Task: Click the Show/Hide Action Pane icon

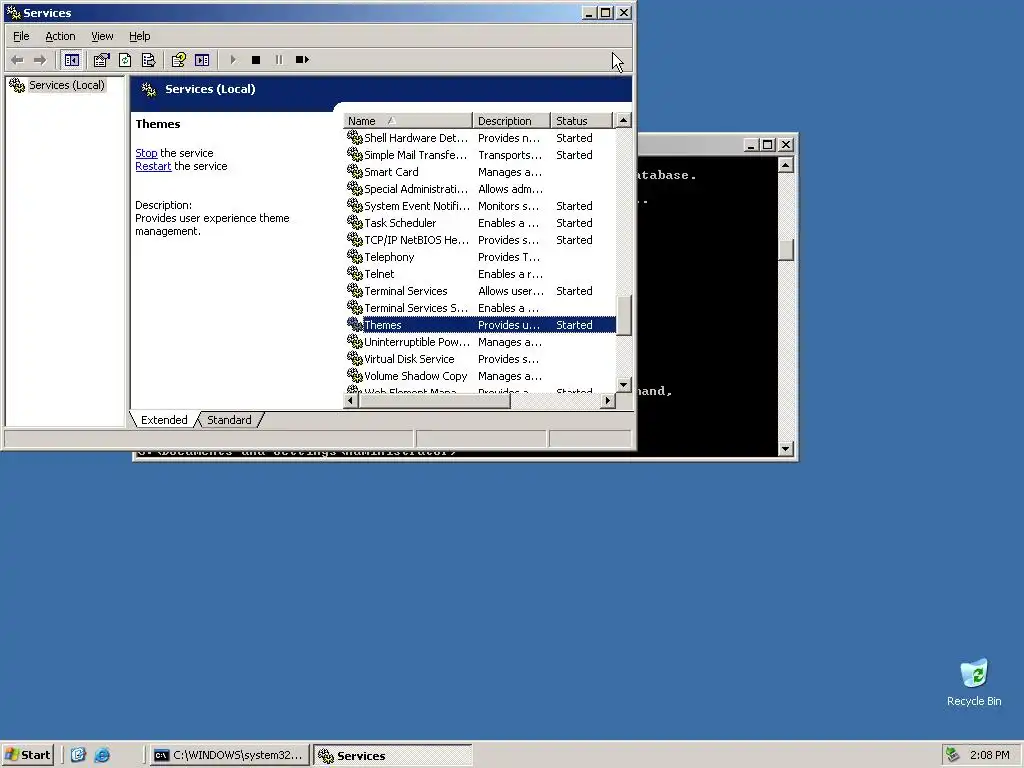Action: pos(202,60)
